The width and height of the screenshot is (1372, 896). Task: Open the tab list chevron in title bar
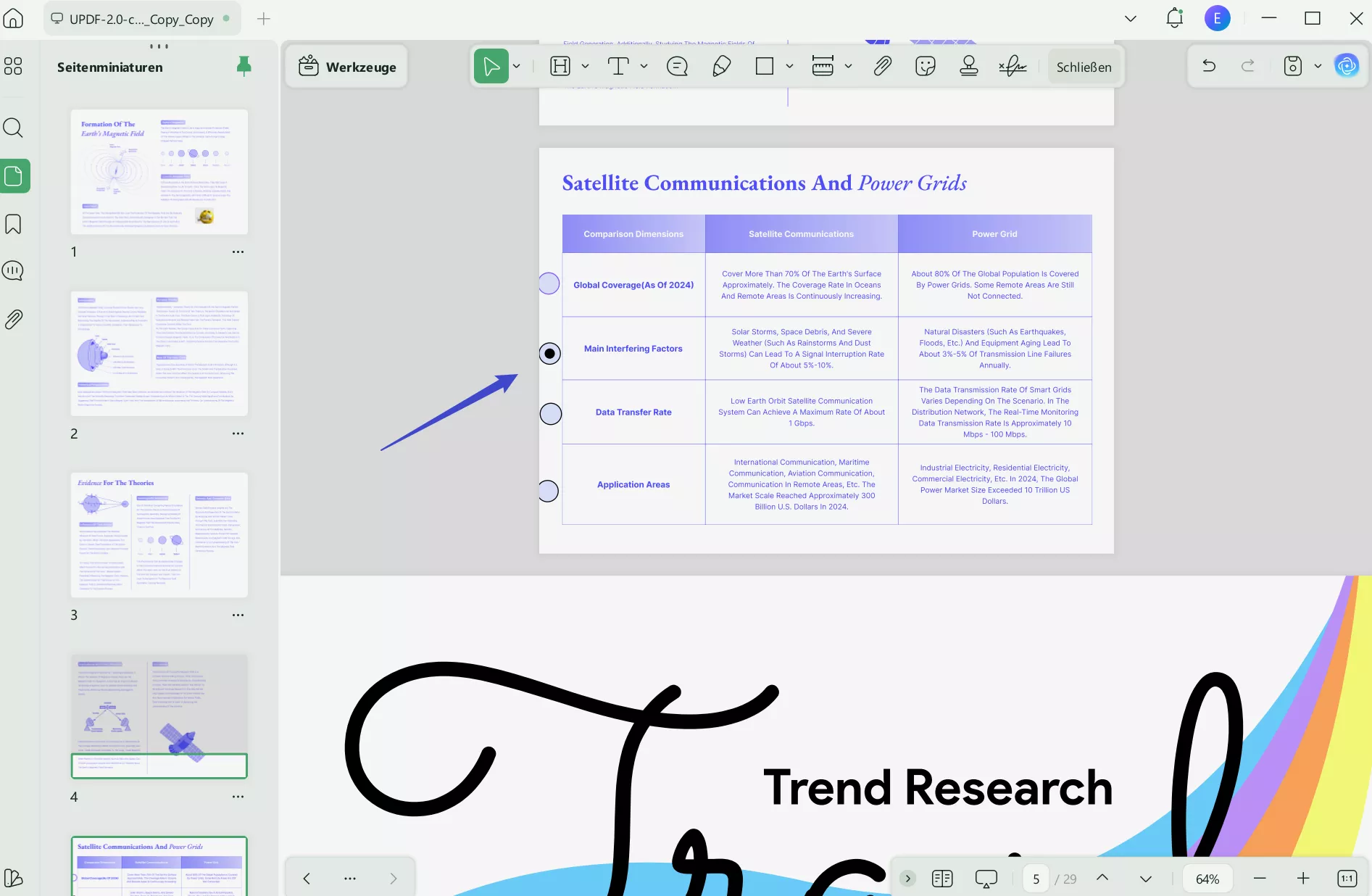click(1131, 19)
